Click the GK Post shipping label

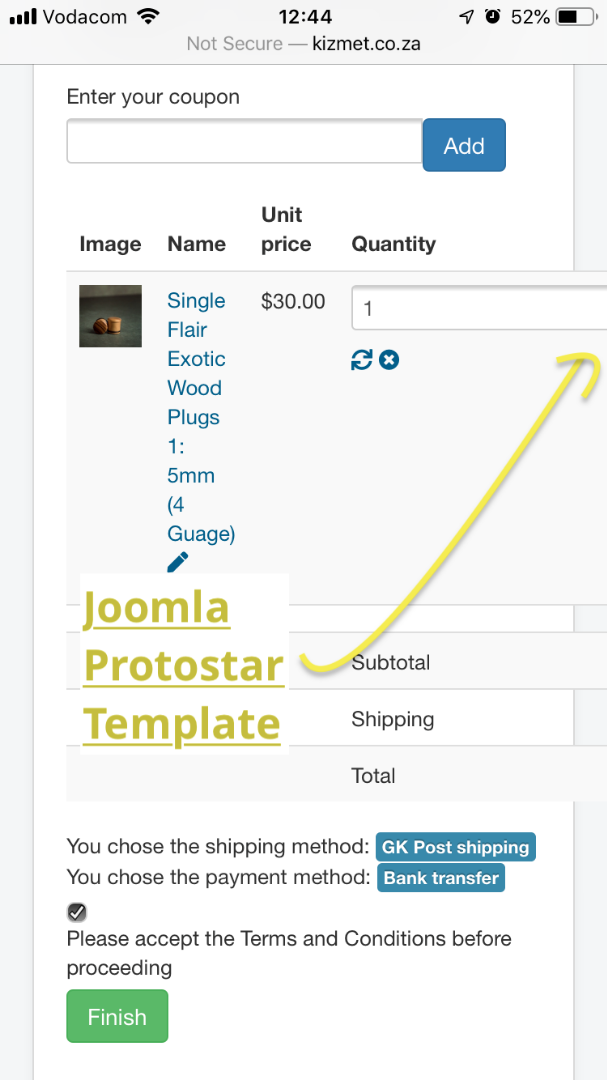[455, 847]
